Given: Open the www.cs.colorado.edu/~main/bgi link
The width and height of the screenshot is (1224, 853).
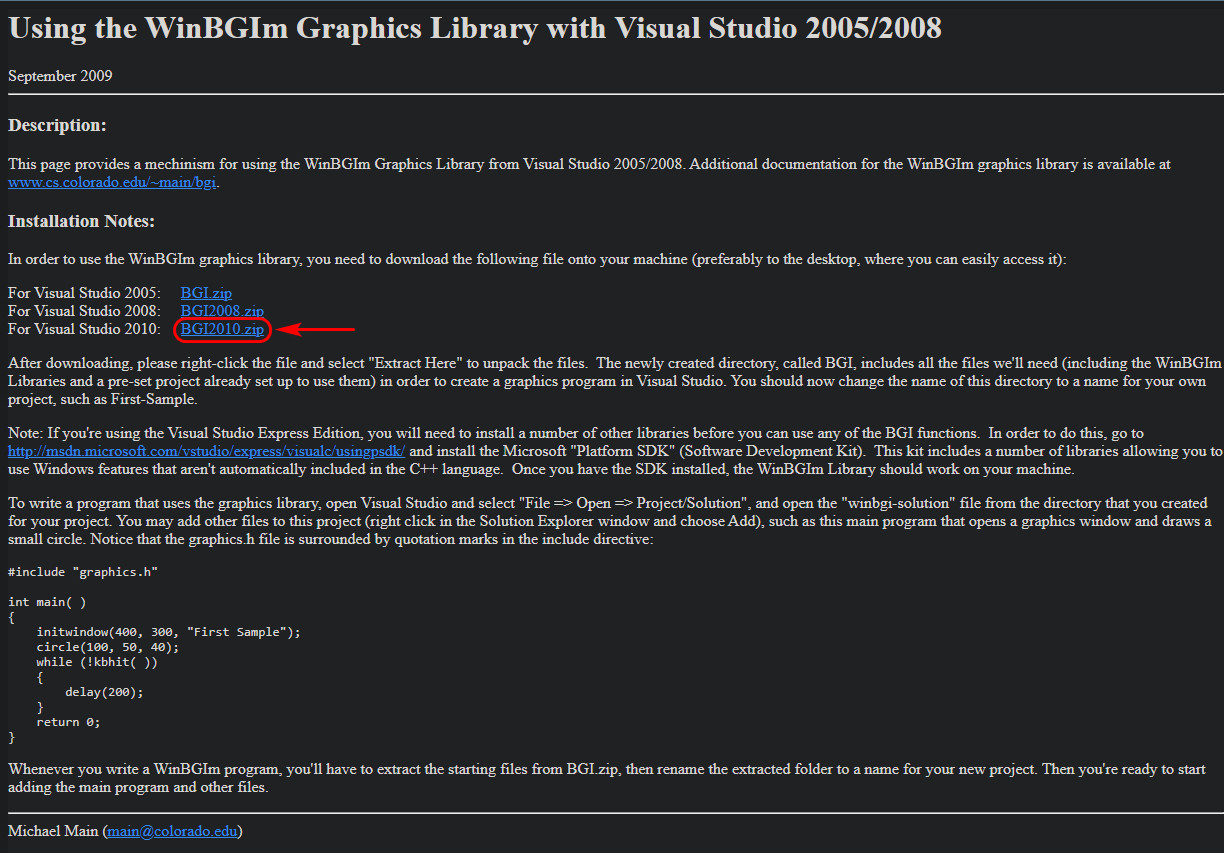Looking at the screenshot, I should tap(112, 182).
